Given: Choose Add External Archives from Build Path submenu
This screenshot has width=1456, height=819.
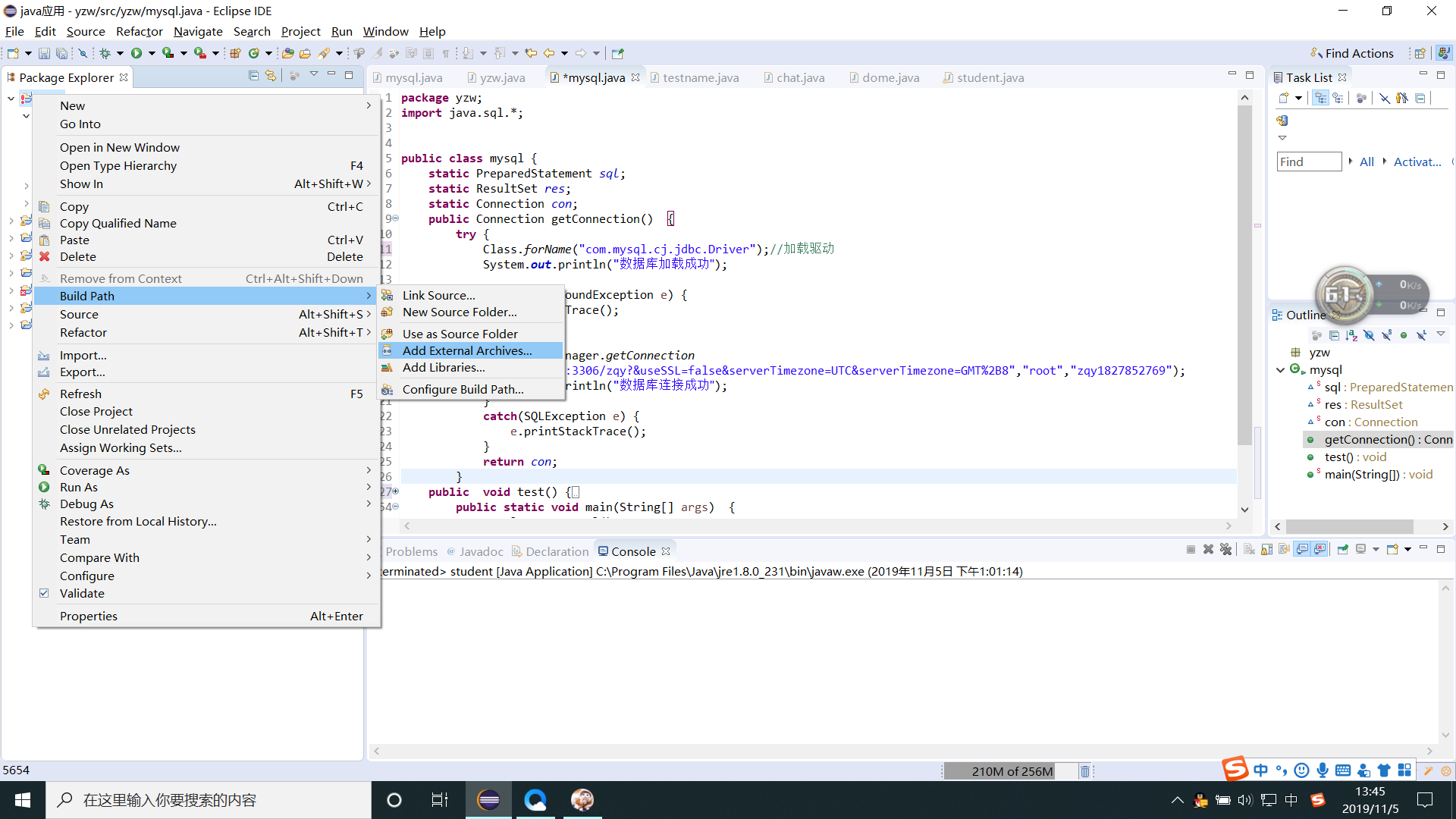Looking at the screenshot, I should click(466, 350).
